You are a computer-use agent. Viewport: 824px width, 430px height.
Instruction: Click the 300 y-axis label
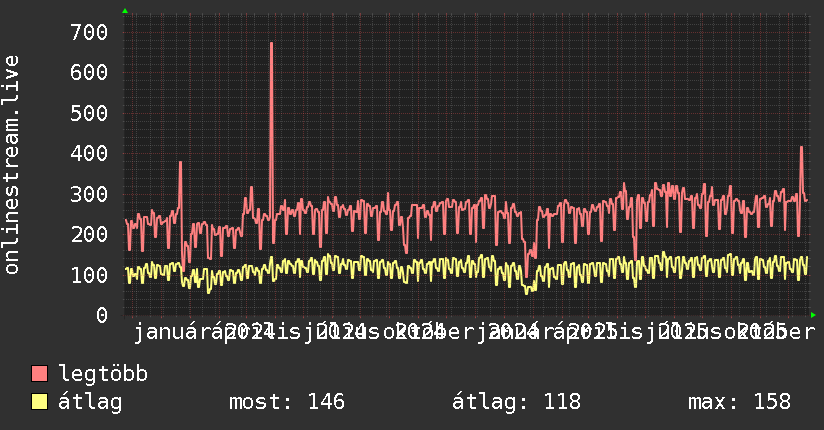(89, 194)
